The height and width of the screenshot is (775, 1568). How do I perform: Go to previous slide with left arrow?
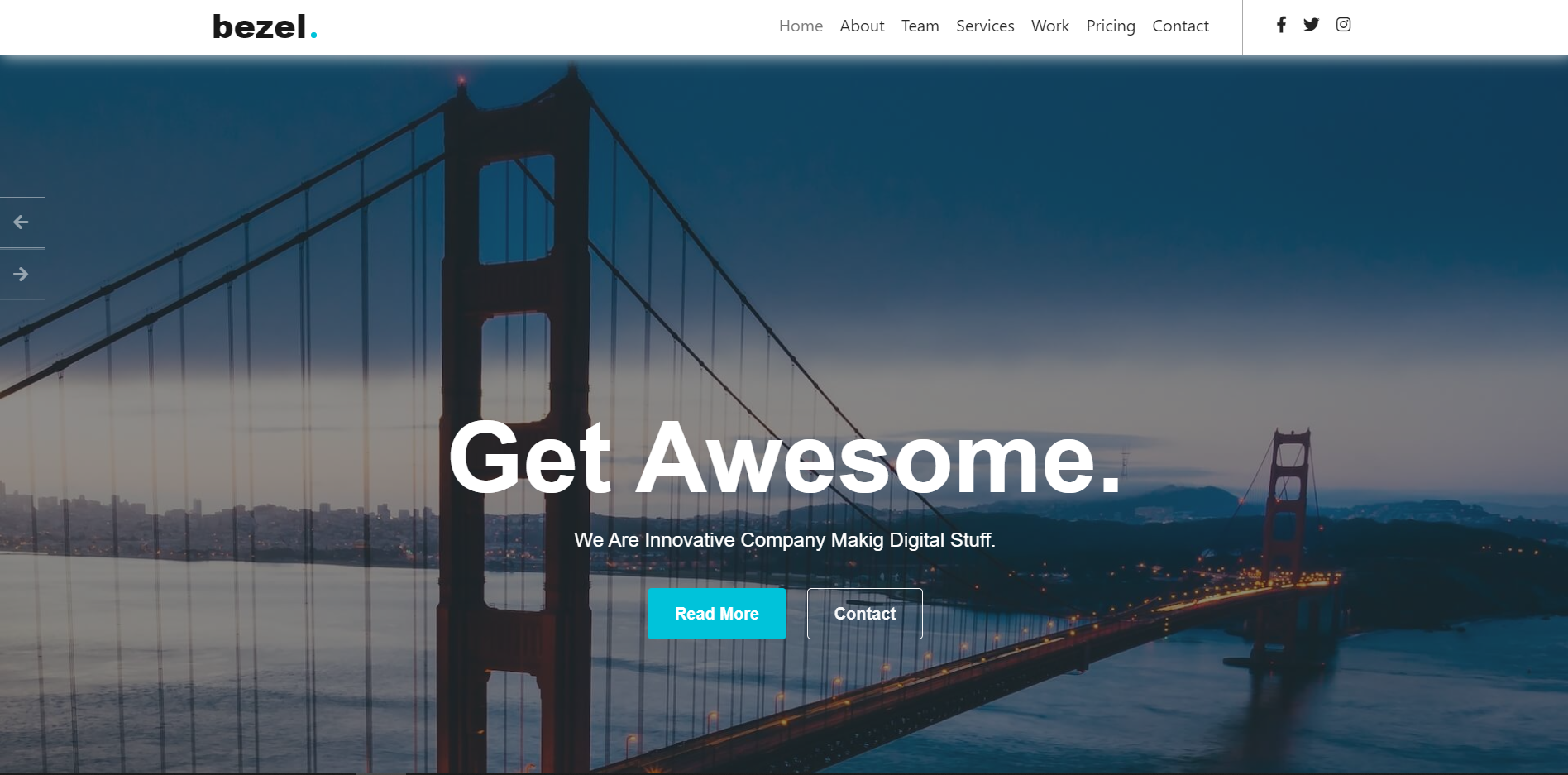tap(22, 222)
